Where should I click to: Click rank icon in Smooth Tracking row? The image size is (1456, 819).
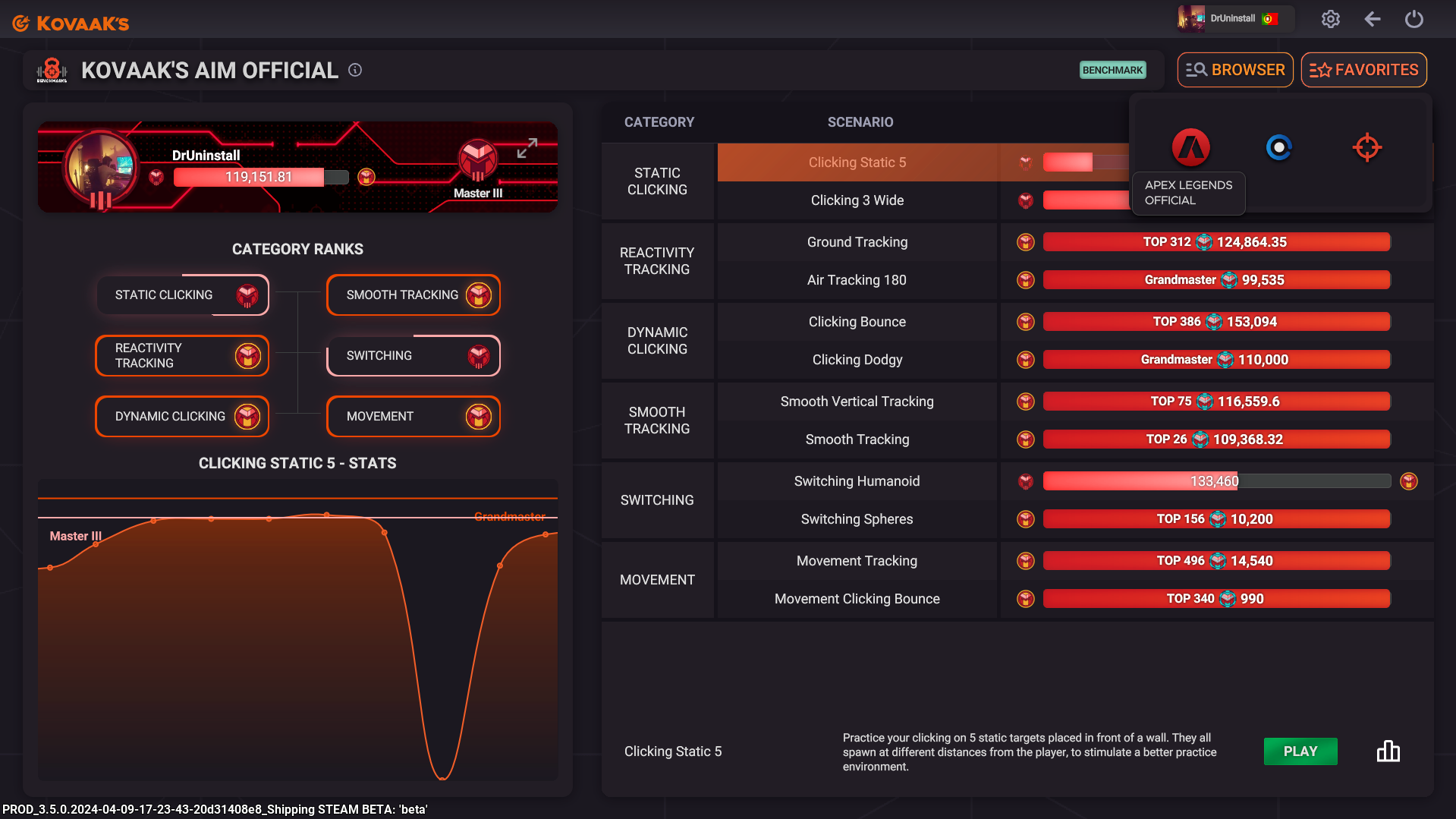click(x=1026, y=439)
